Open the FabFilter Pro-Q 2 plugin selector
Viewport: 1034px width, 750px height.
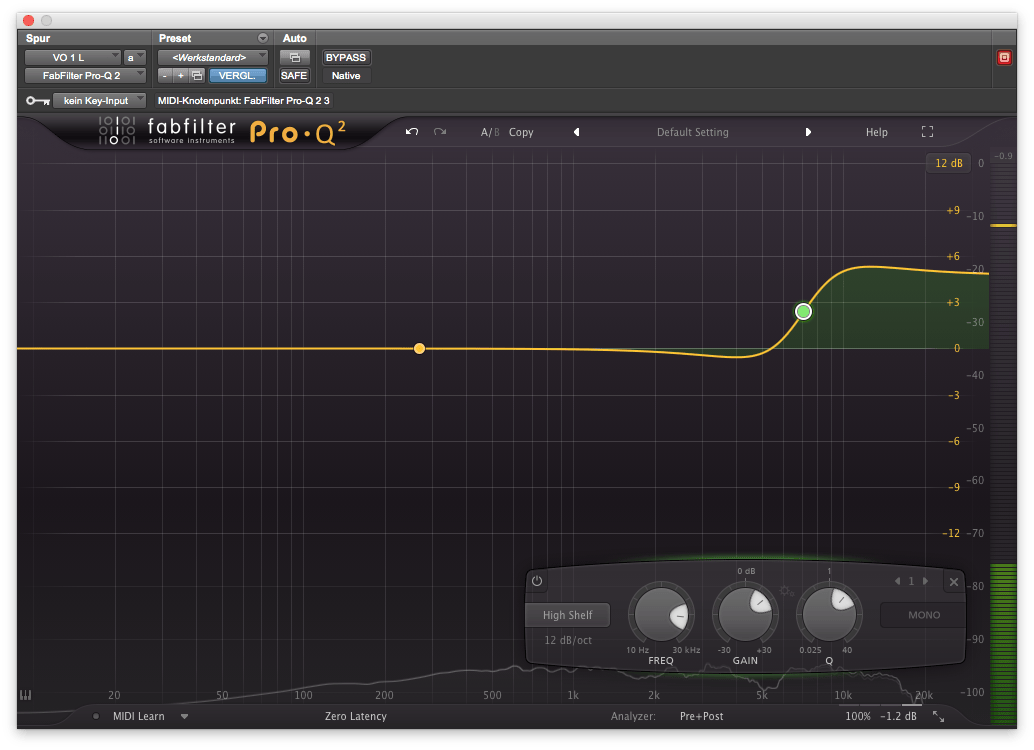(85, 76)
